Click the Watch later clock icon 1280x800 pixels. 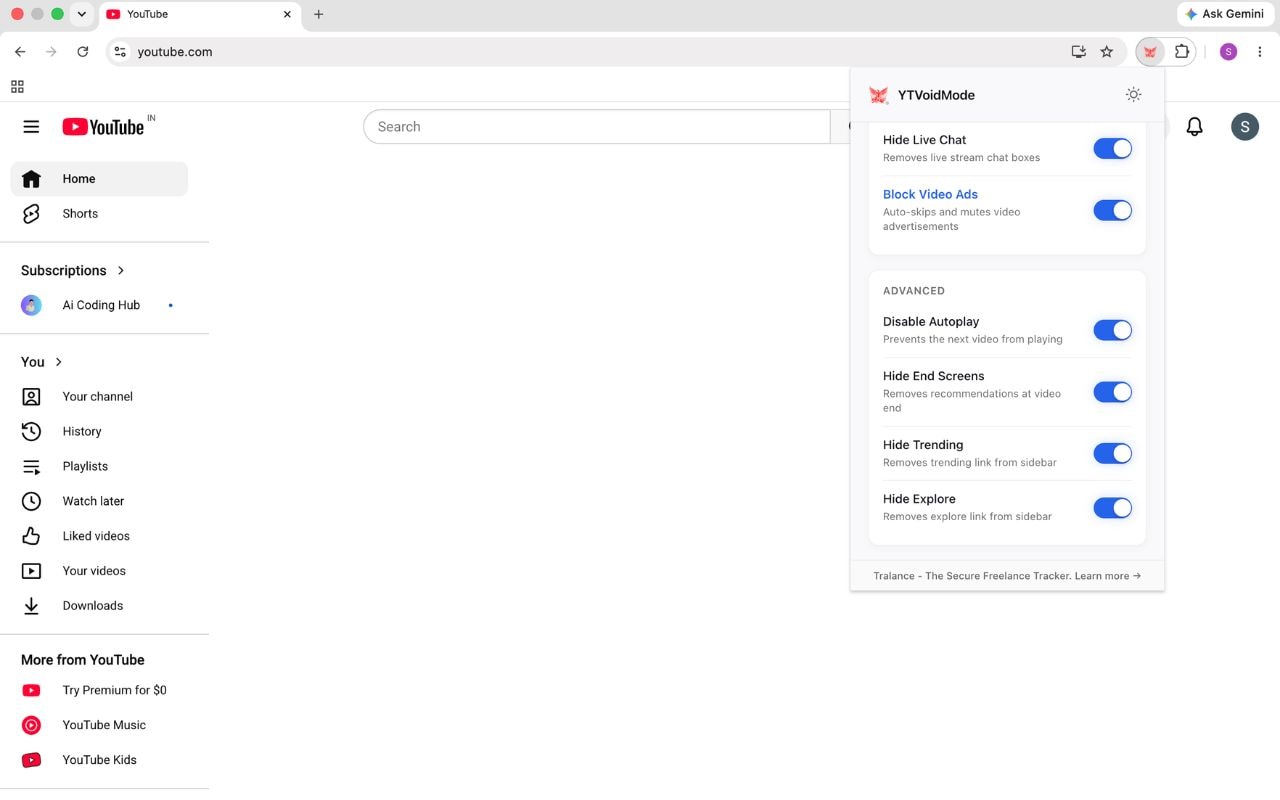pyautogui.click(x=31, y=501)
